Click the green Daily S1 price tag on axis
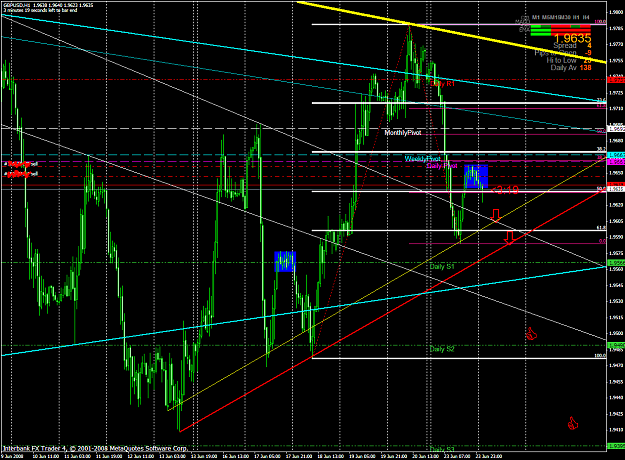625x460 pixels. [x=615, y=263]
